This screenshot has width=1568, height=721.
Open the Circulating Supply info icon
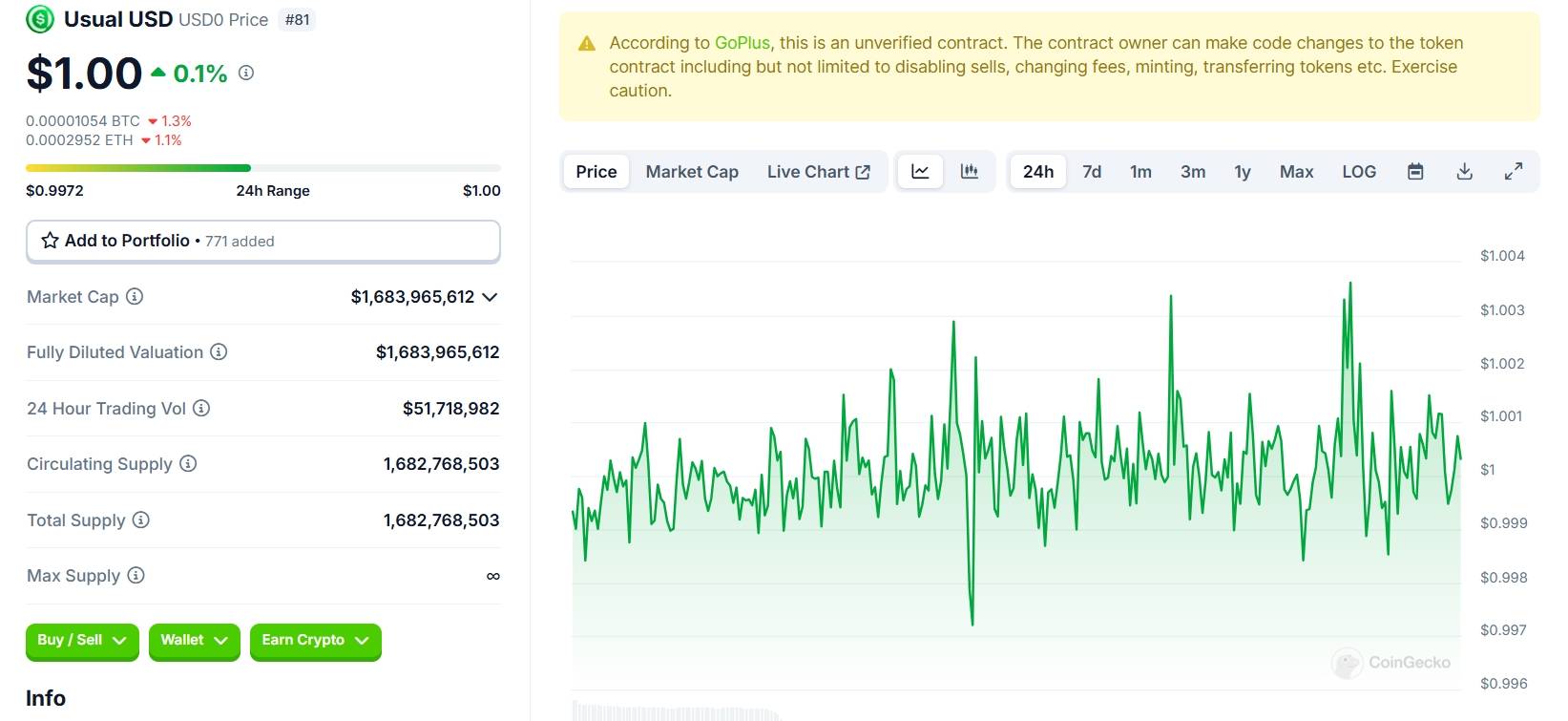[x=188, y=463]
